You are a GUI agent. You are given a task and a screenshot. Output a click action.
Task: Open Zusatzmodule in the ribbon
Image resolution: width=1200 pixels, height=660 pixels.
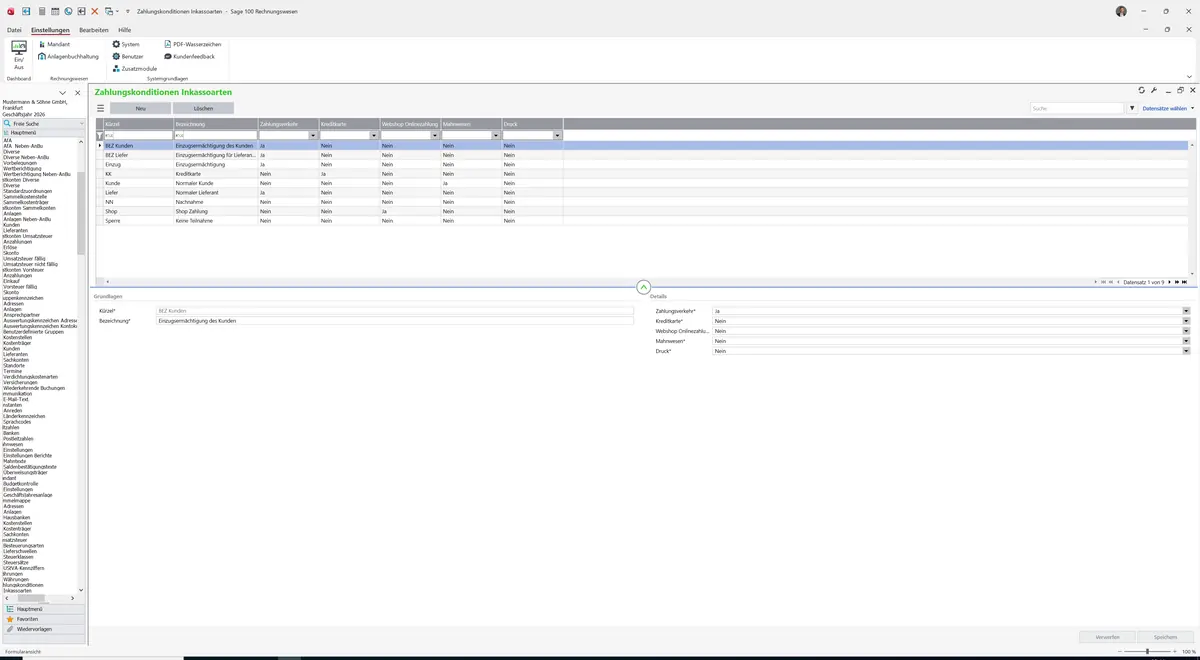point(135,69)
